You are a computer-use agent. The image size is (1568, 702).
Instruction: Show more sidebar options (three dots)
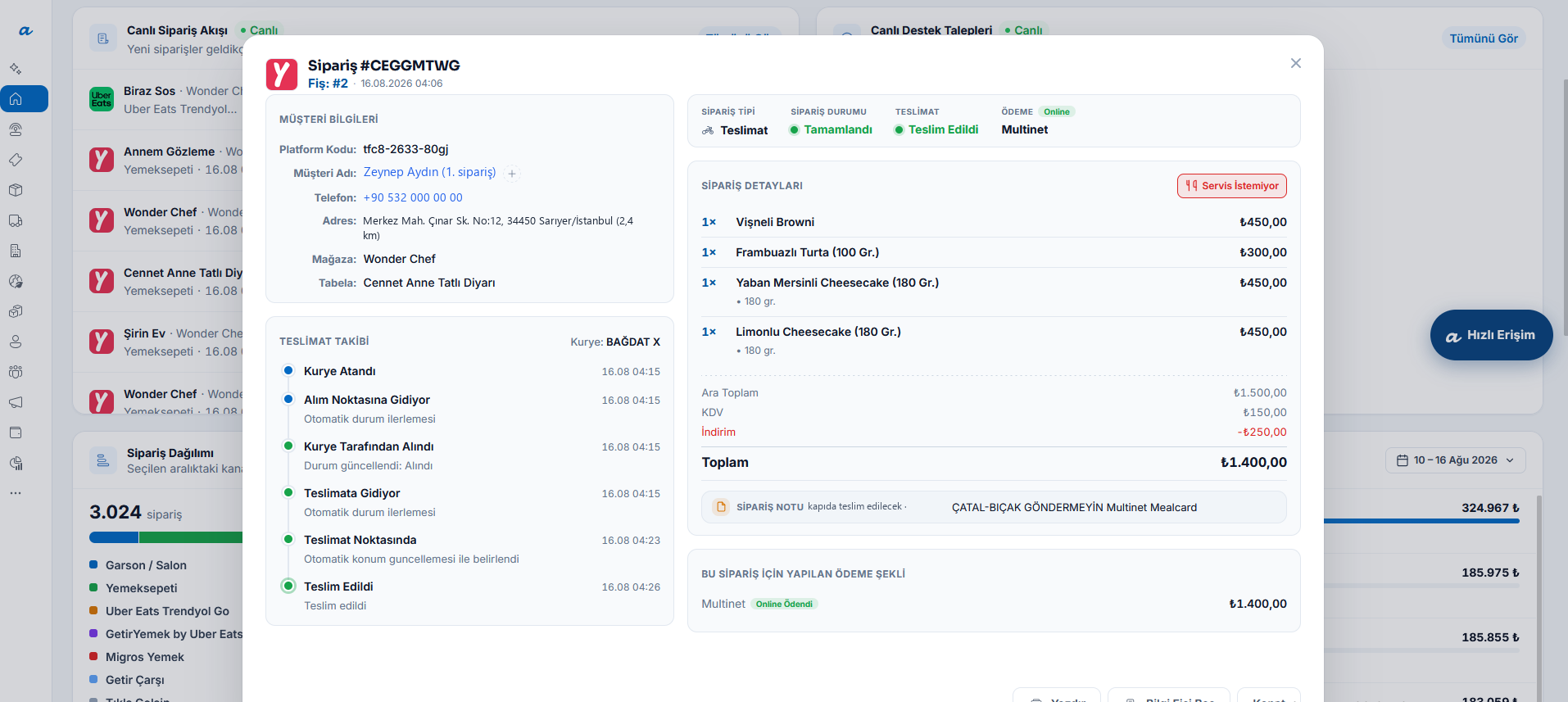(16, 493)
